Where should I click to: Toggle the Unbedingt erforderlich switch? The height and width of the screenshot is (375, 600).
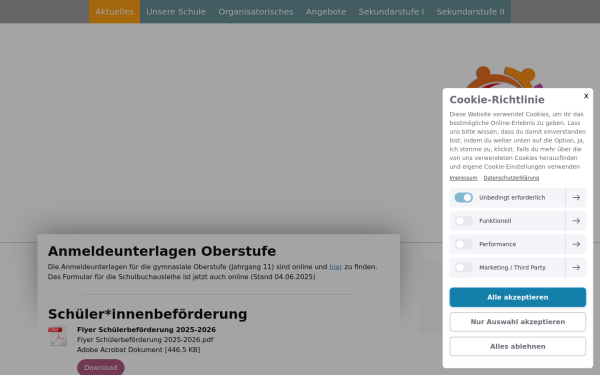(x=463, y=197)
